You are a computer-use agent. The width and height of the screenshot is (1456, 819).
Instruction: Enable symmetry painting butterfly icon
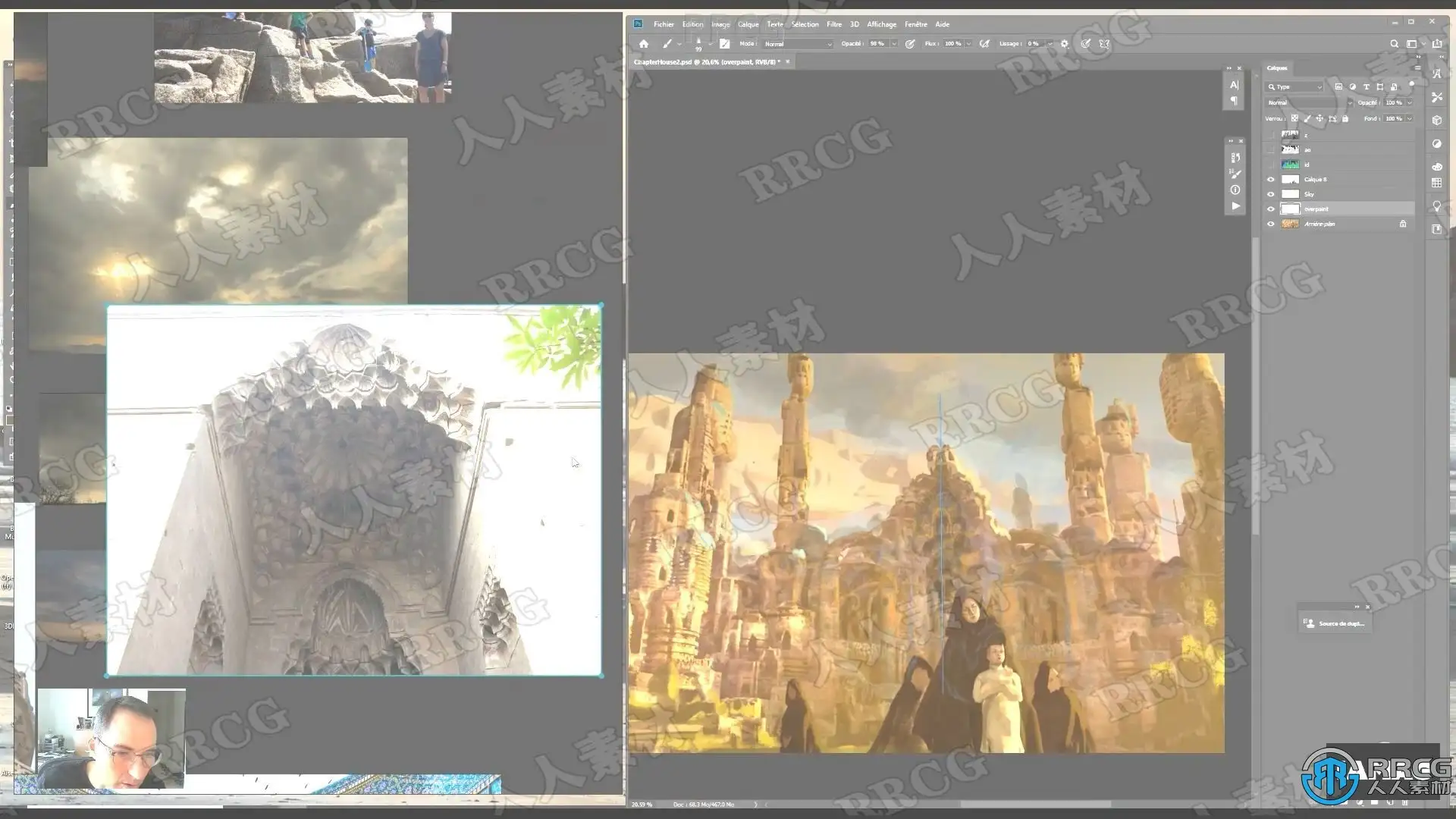click(1105, 44)
